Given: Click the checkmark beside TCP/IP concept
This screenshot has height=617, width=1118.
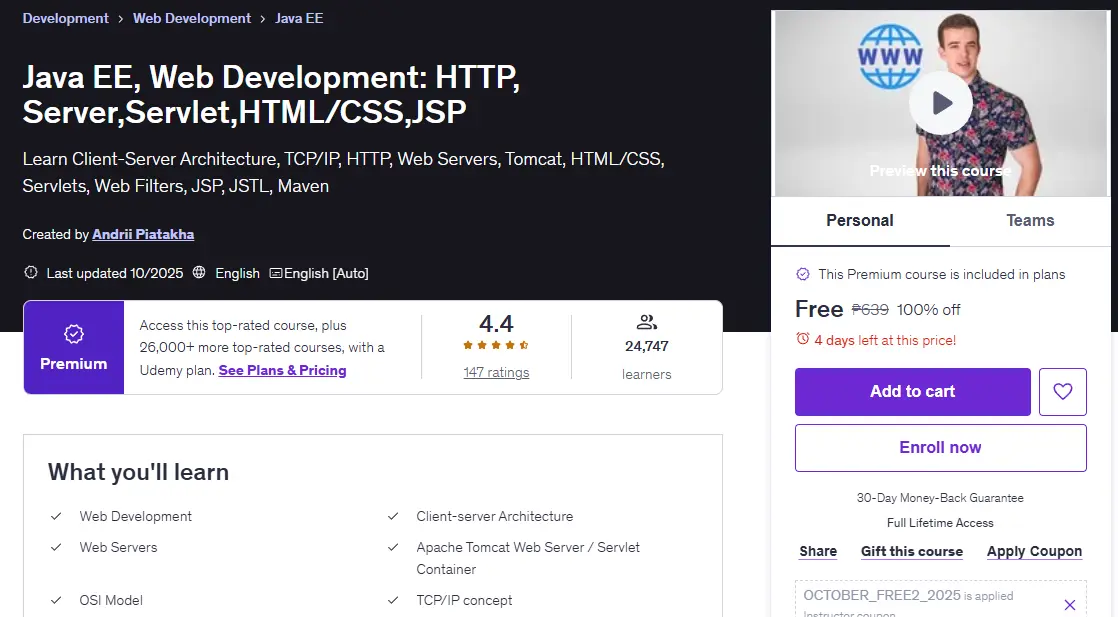Looking at the screenshot, I should (x=393, y=600).
